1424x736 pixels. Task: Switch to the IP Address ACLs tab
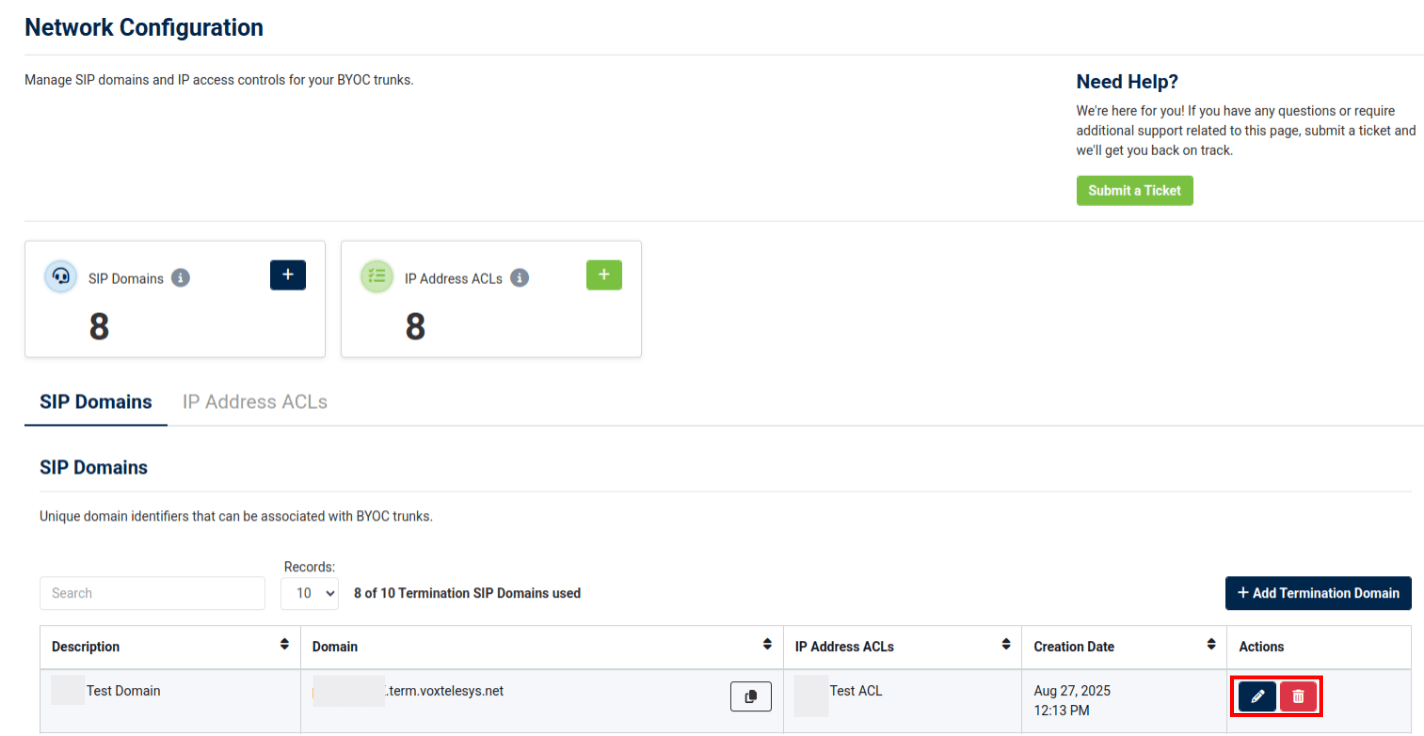pyautogui.click(x=255, y=402)
